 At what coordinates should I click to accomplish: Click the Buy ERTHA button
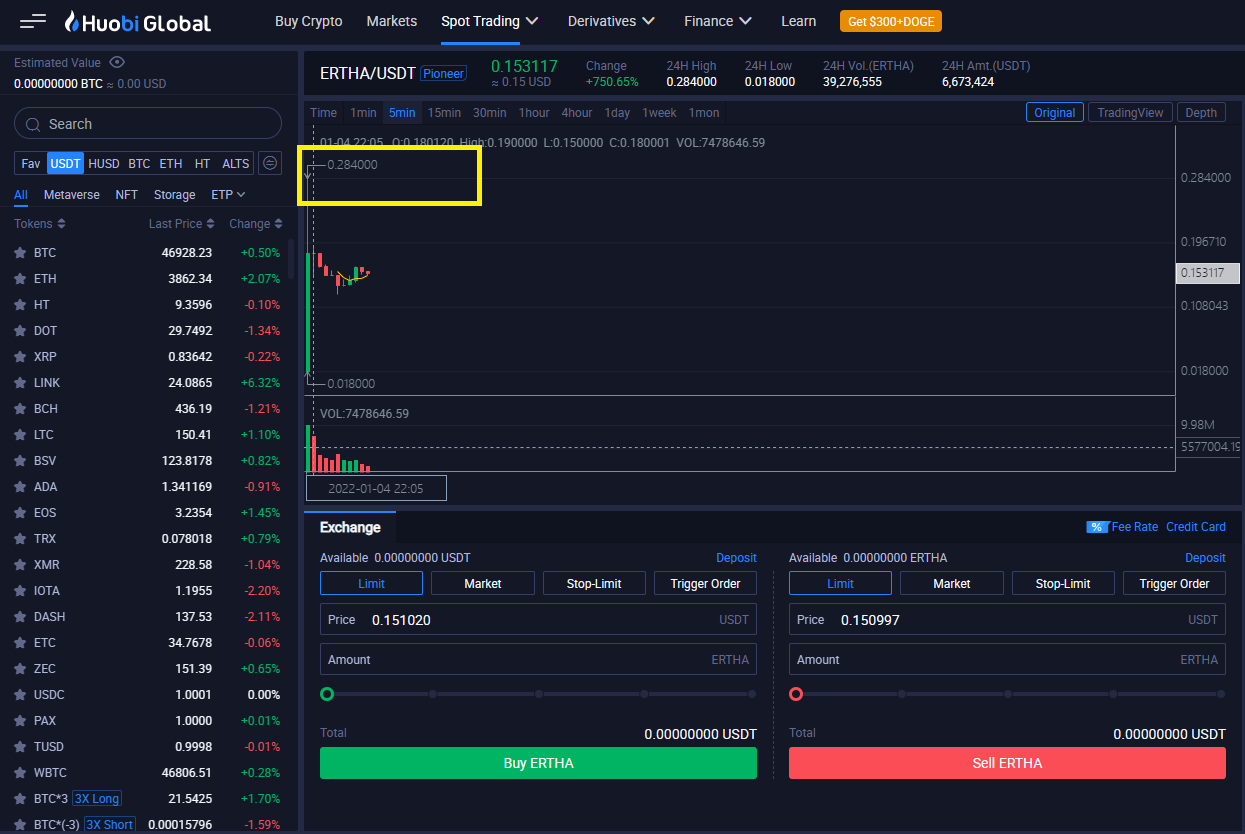click(x=538, y=763)
